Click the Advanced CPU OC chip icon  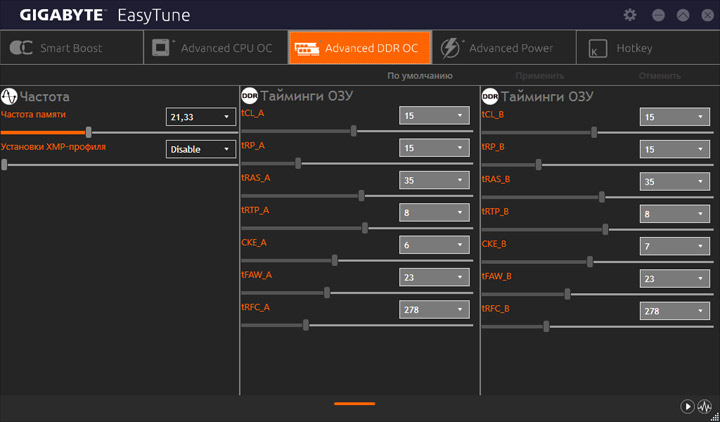[162, 48]
